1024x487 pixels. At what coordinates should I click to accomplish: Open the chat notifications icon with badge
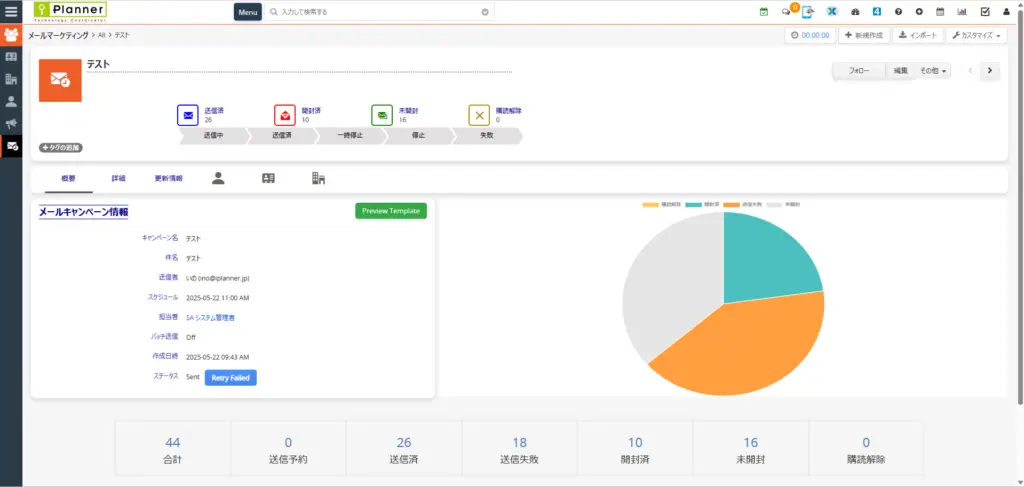[787, 12]
